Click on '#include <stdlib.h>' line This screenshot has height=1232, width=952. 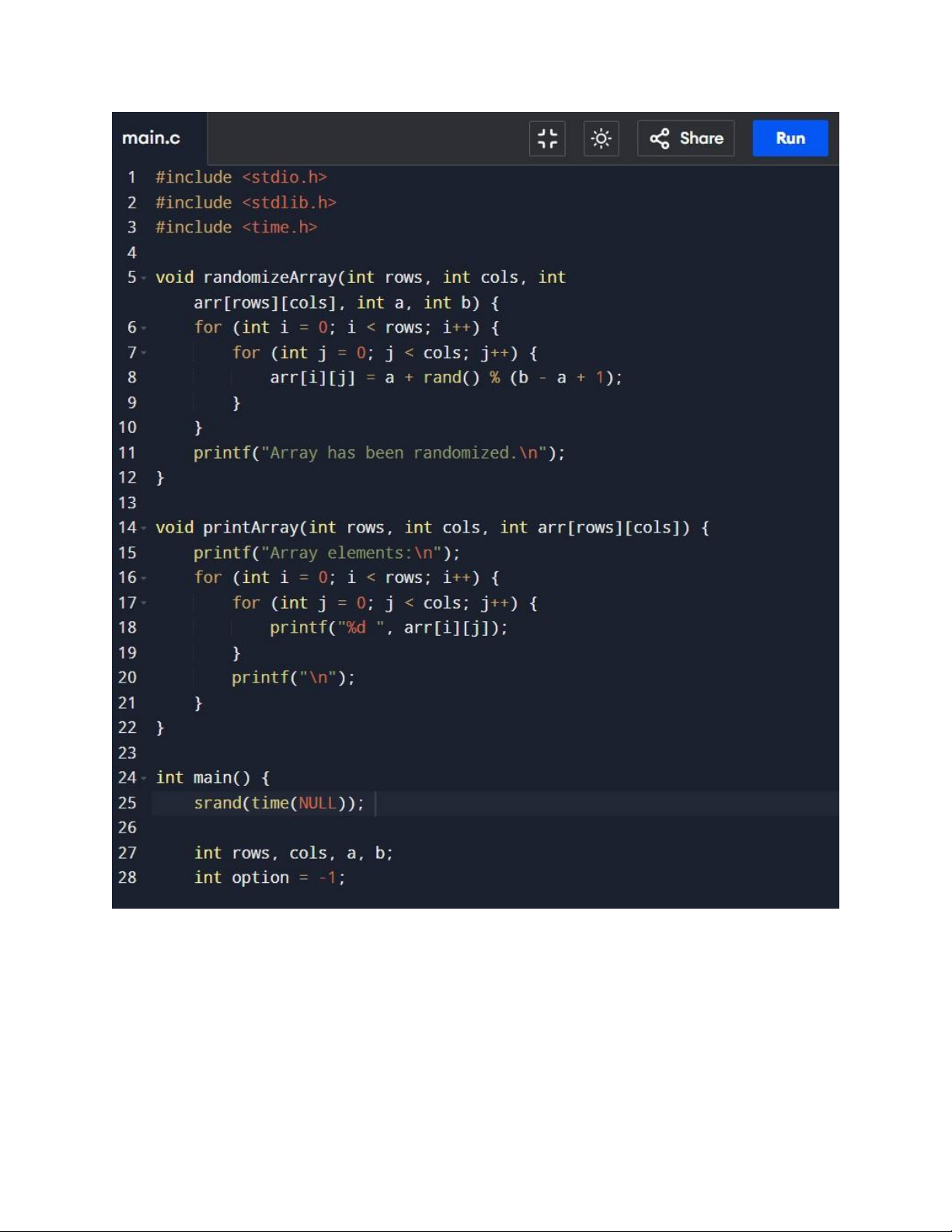click(246, 202)
